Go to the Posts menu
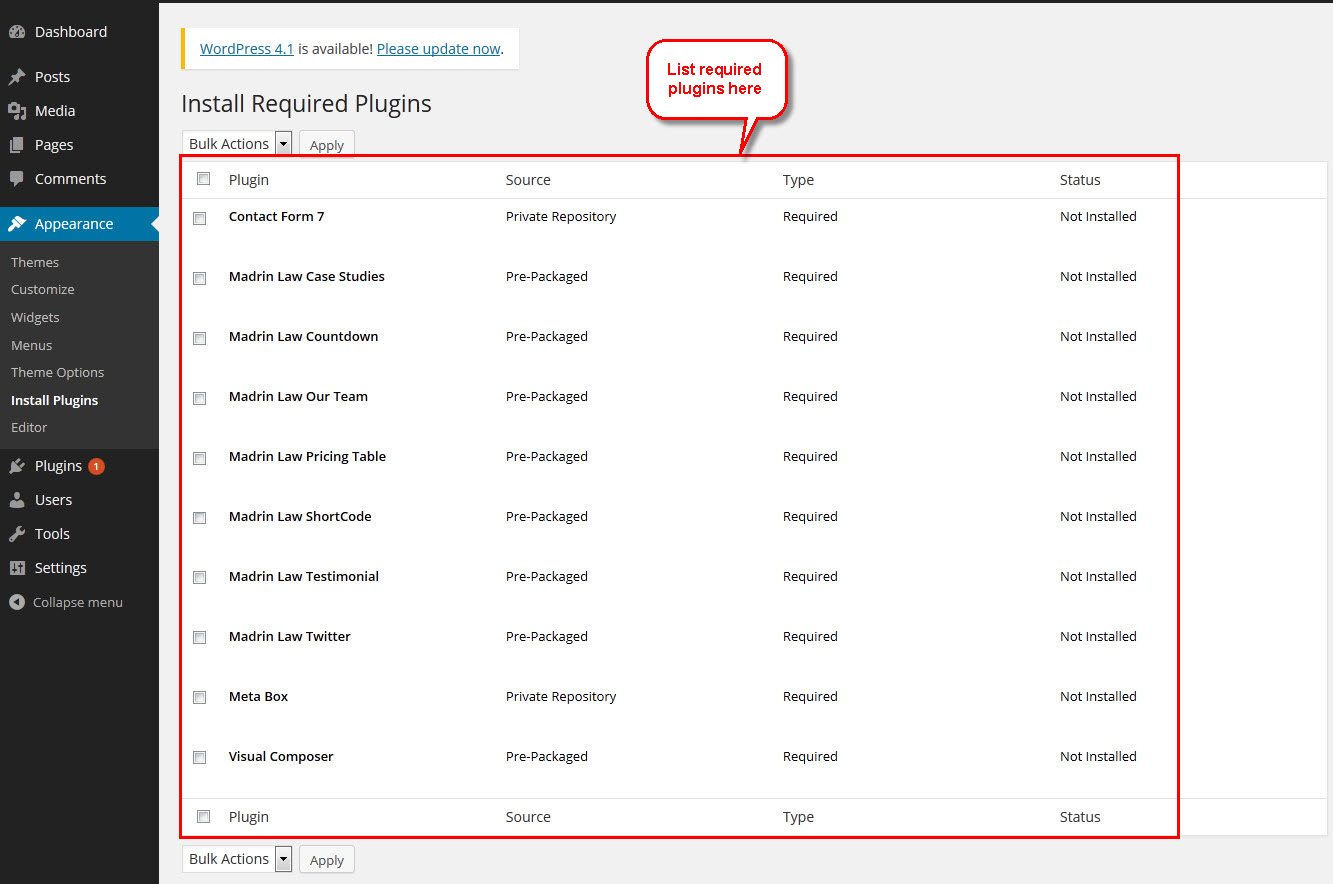The image size is (1333, 884). (x=52, y=77)
